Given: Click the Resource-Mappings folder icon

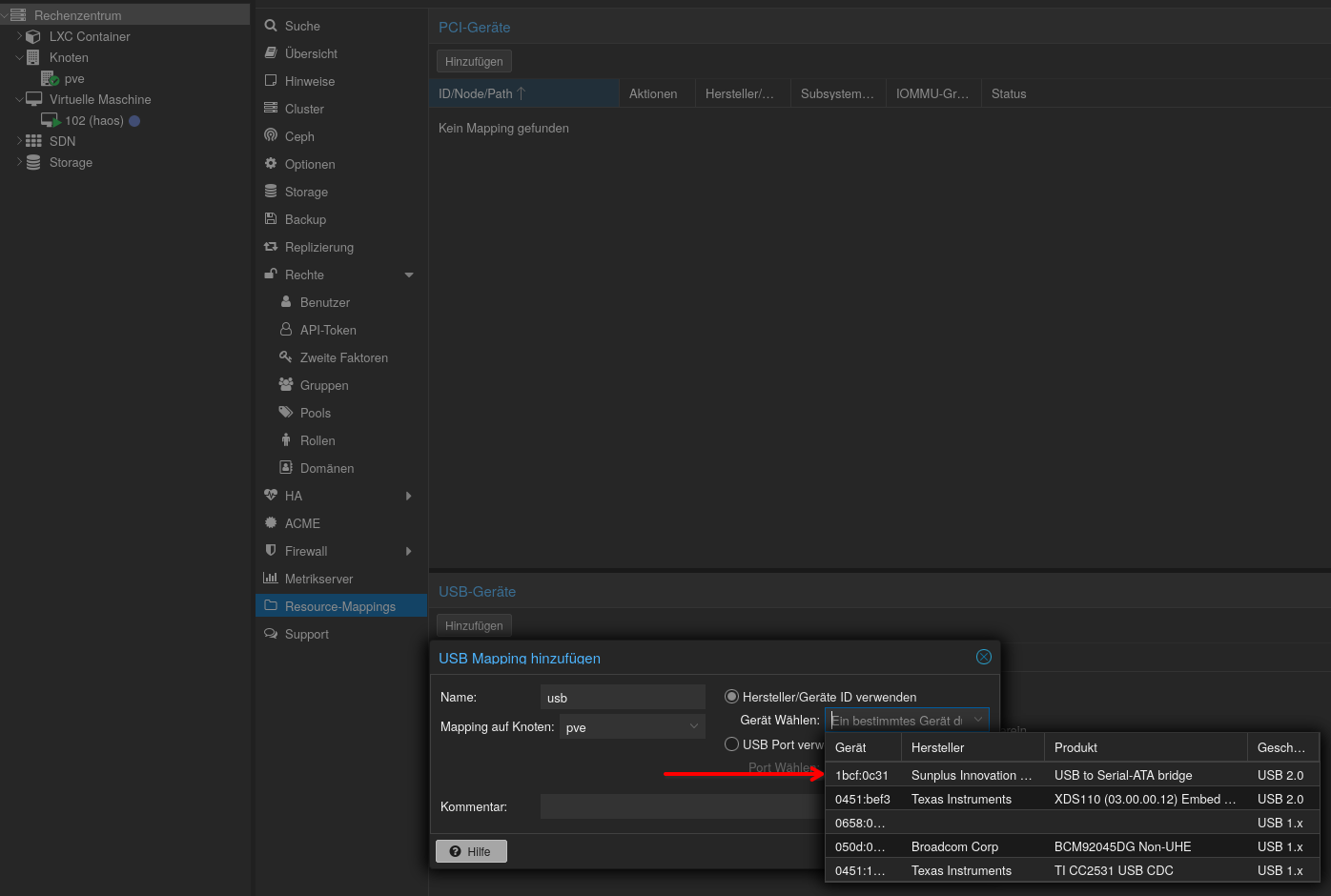Looking at the screenshot, I should pyautogui.click(x=271, y=606).
